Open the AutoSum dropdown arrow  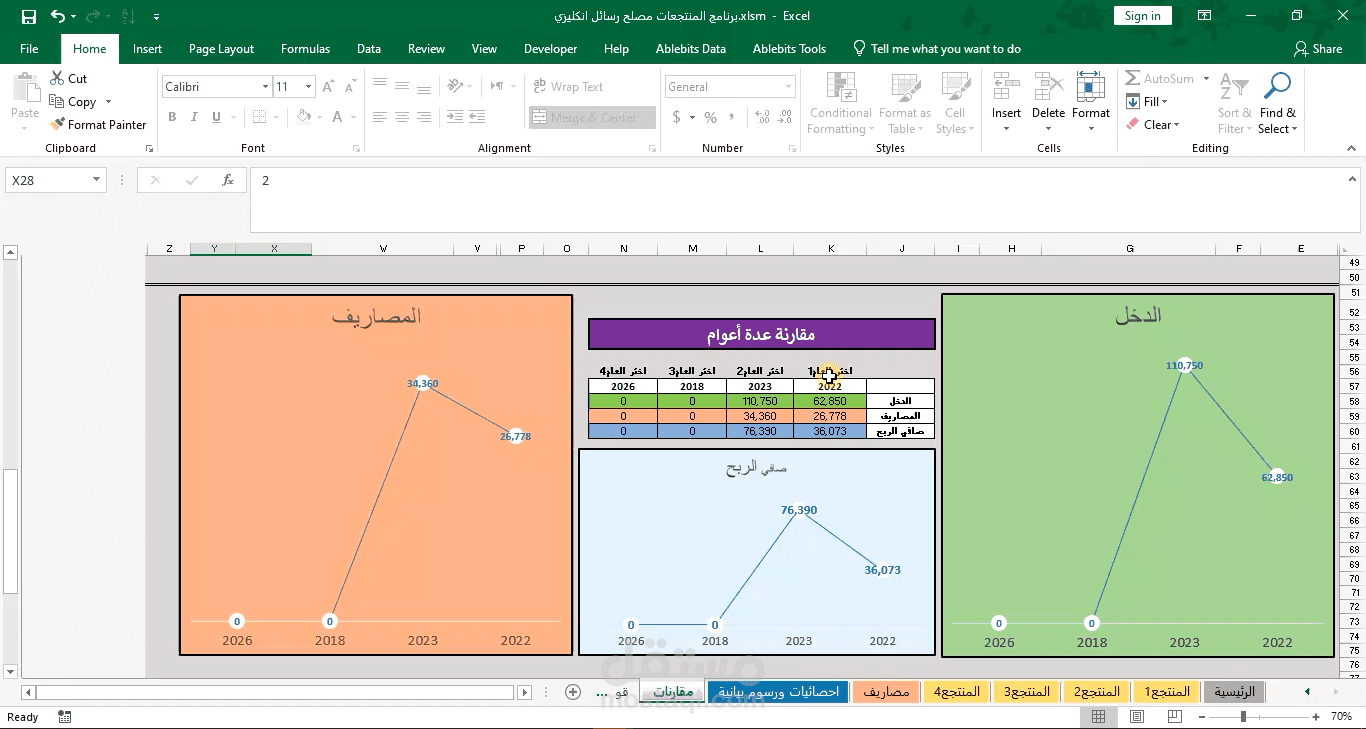click(x=1206, y=79)
